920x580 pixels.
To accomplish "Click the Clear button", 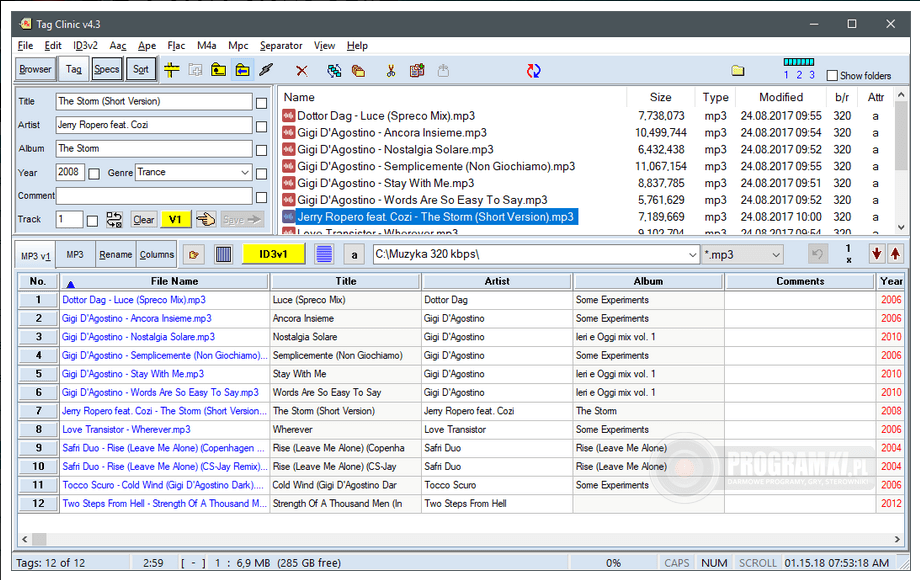I will click(144, 220).
